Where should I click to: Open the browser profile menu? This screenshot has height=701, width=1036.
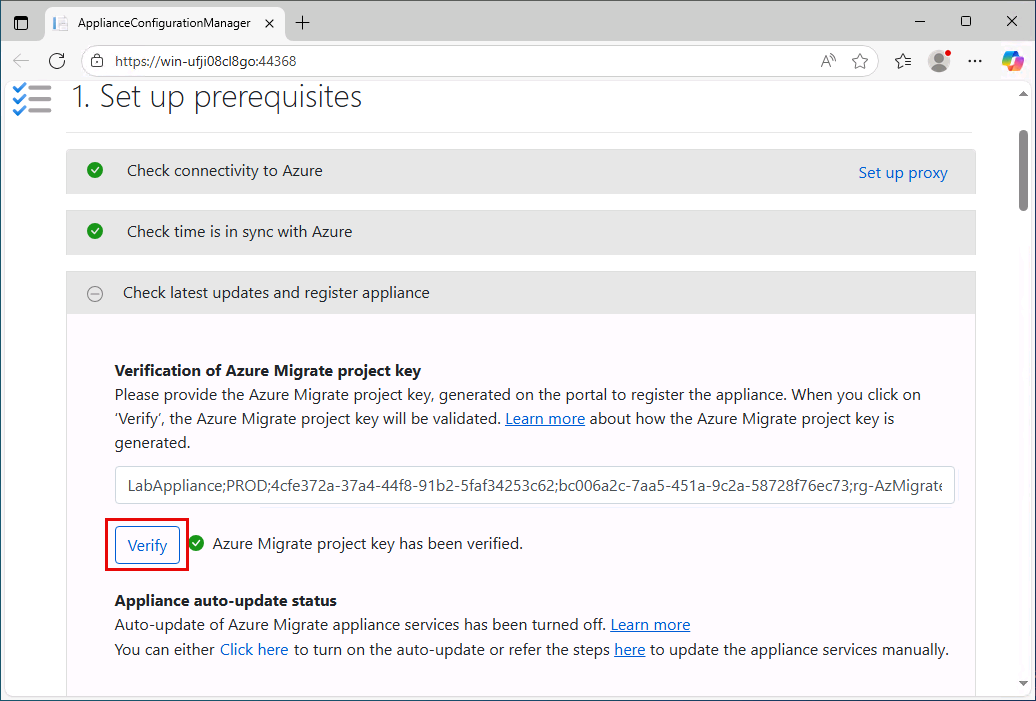click(939, 61)
